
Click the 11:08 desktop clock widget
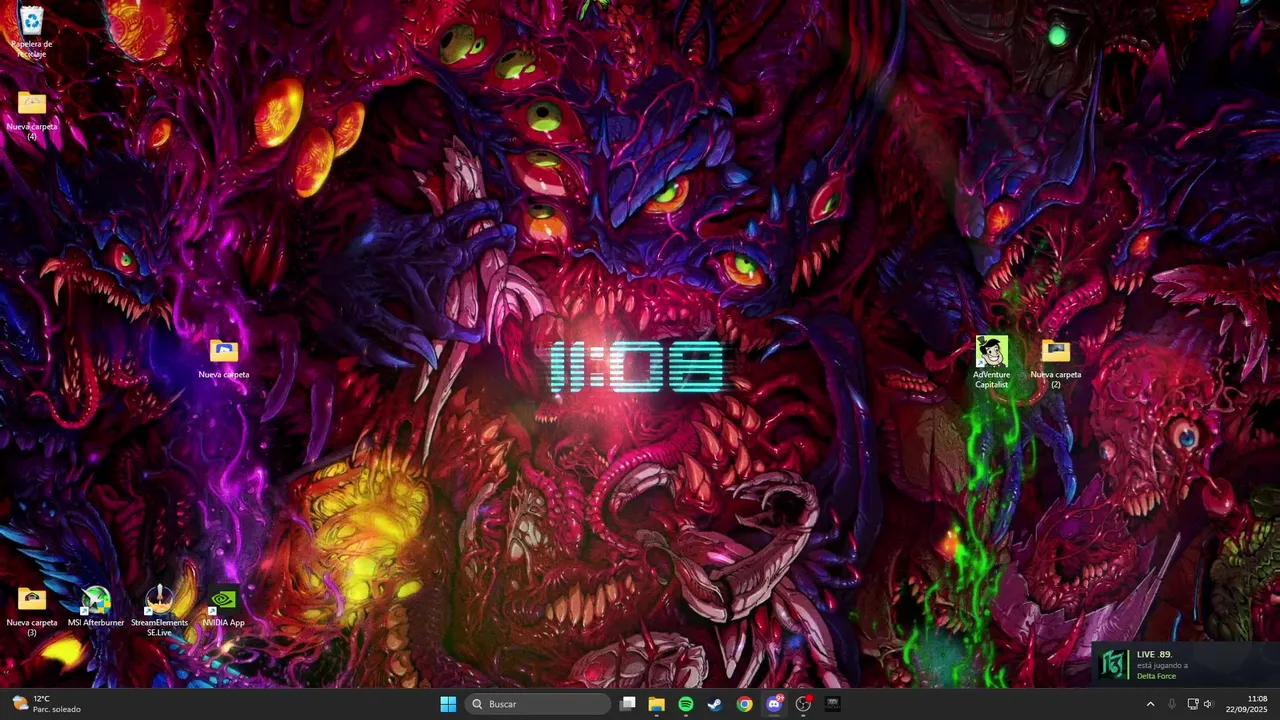[x=637, y=366]
